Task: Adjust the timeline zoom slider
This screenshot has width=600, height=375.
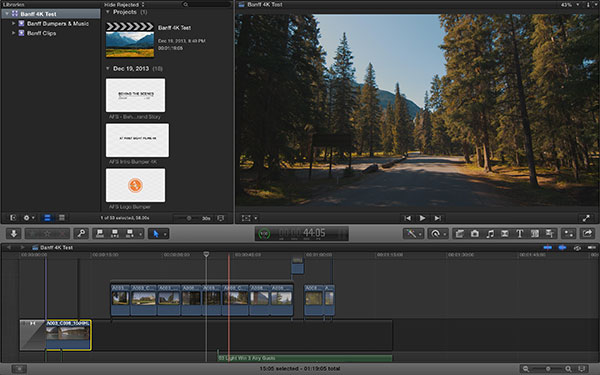Action: pyautogui.click(x=547, y=369)
